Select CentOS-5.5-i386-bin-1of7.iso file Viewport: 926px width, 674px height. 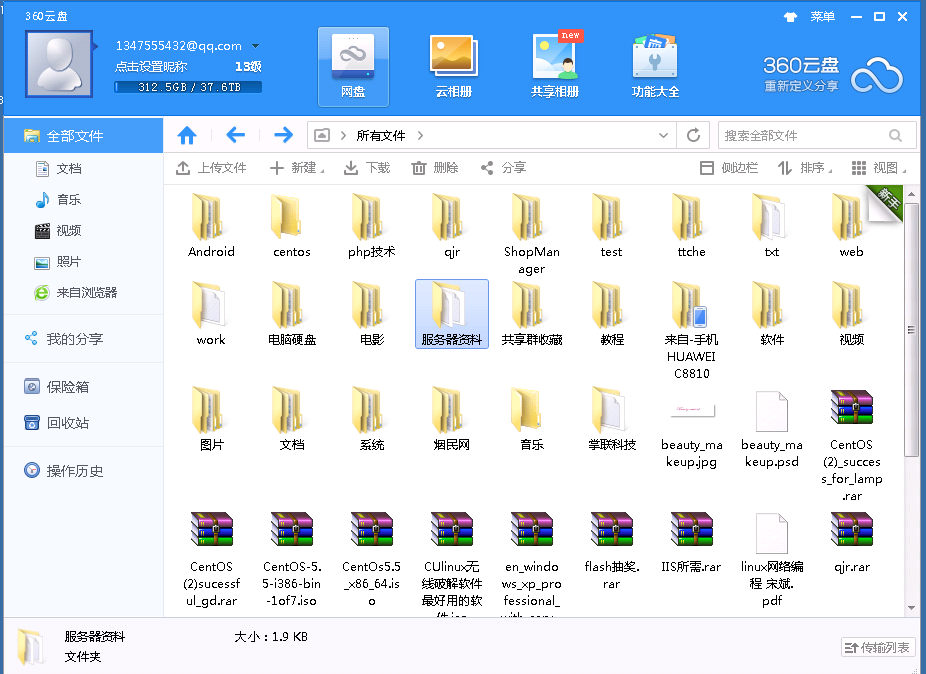(292, 559)
